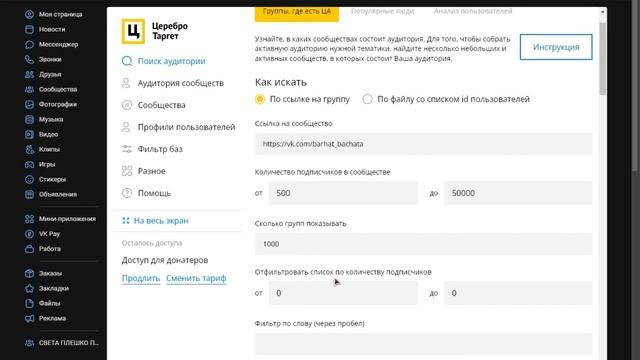Screen dimensions: 640x360
Task: Click the Music icon
Action: (29, 120)
